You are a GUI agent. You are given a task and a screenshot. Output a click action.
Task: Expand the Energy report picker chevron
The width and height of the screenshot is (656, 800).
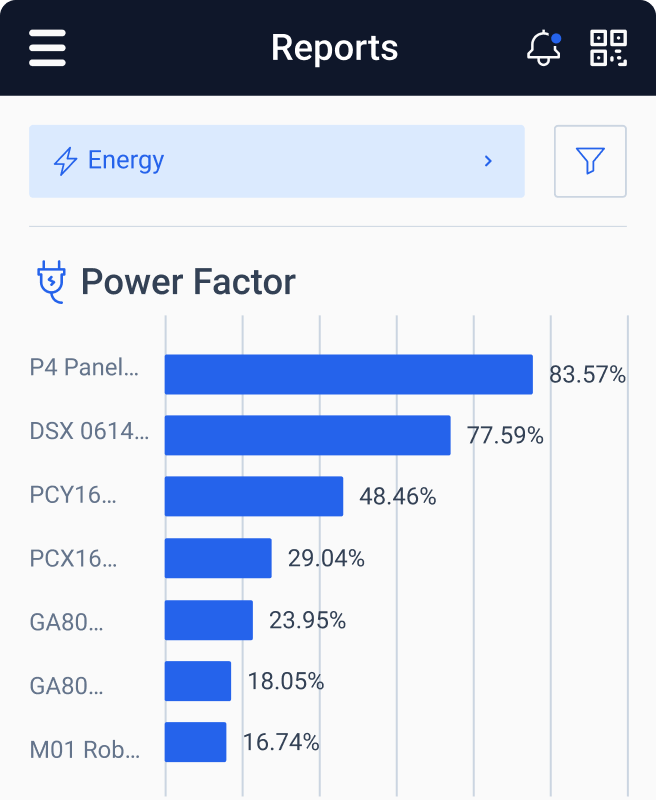[x=488, y=161]
